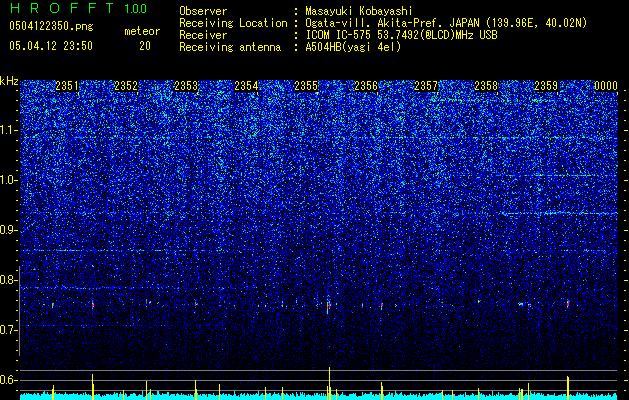Click the kHz axis unit label

pyautogui.click(x=9, y=81)
